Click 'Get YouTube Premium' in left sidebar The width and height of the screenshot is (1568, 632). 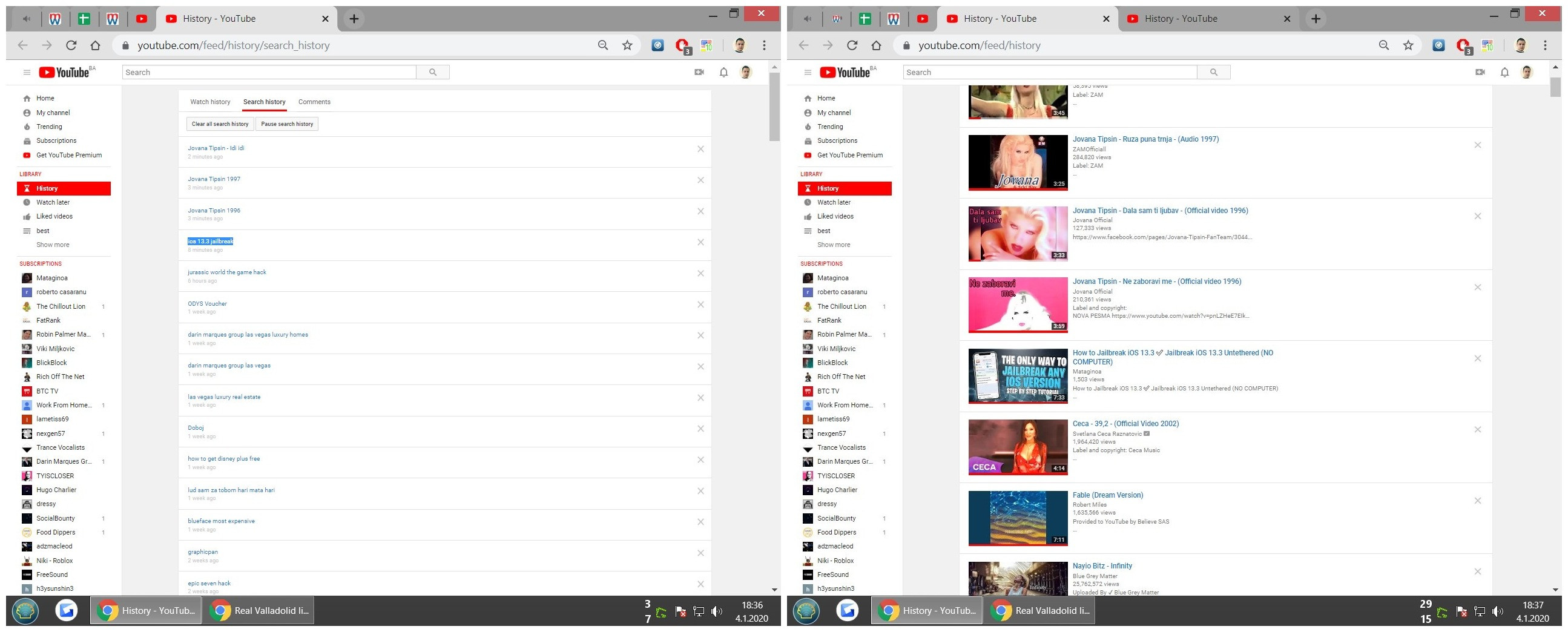69,155
